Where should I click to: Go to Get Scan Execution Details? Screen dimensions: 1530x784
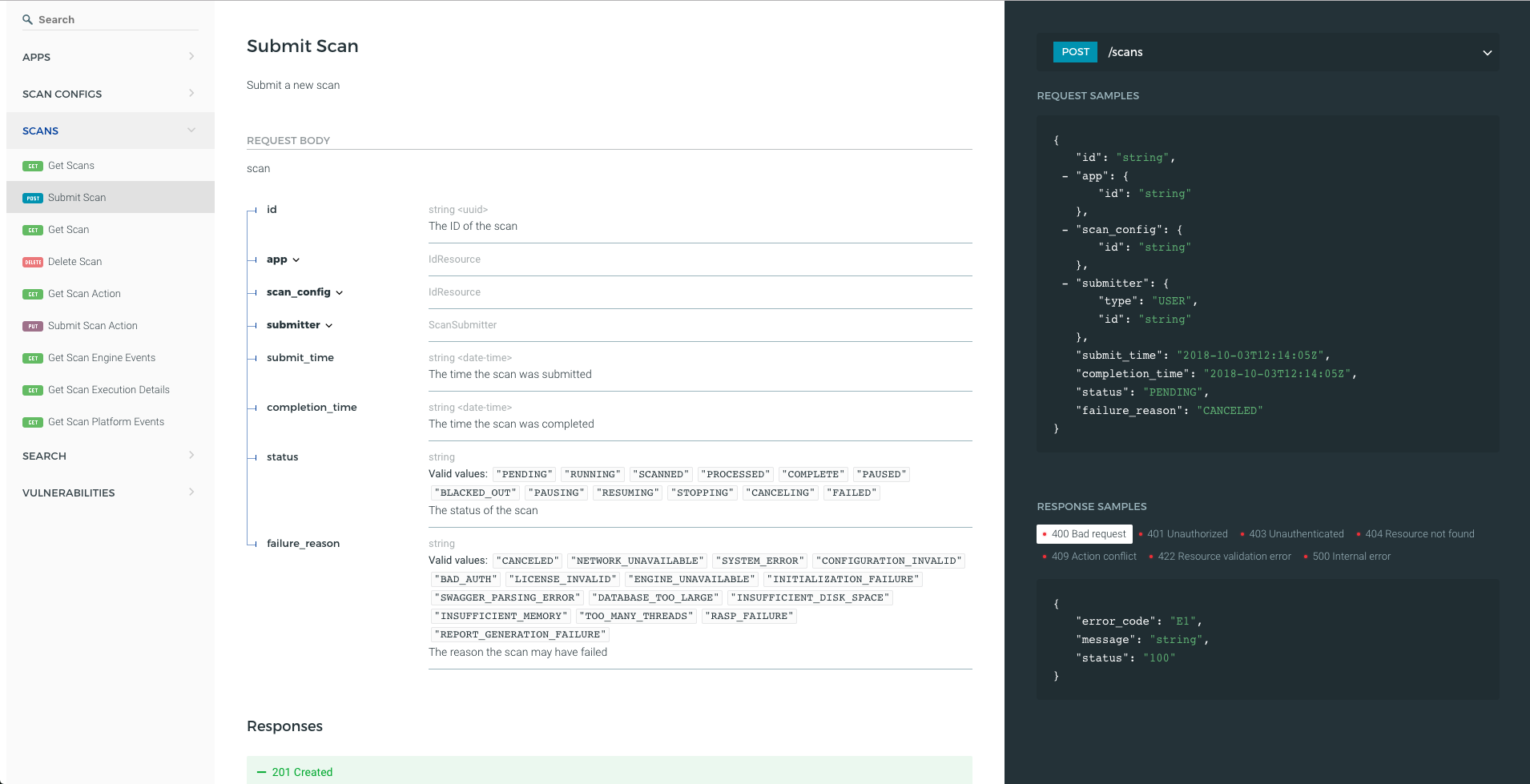click(x=109, y=390)
